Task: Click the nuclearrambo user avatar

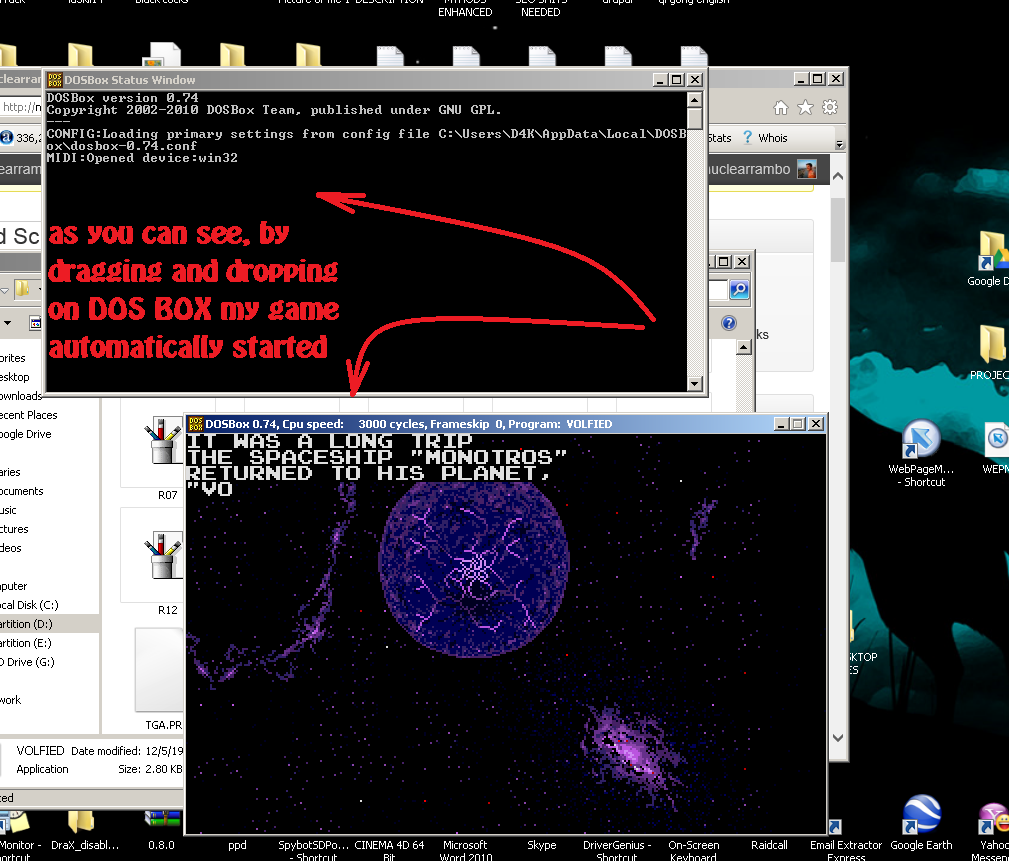Action: [806, 170]
